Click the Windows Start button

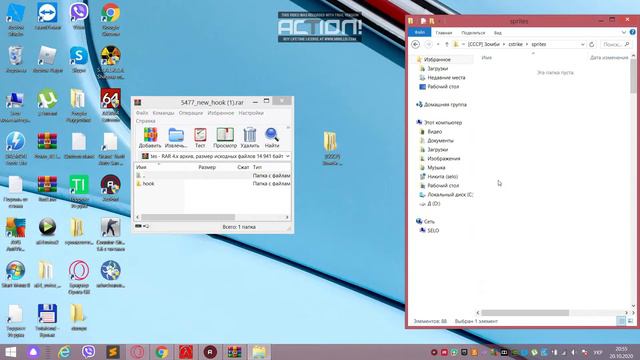click(11, 352)
